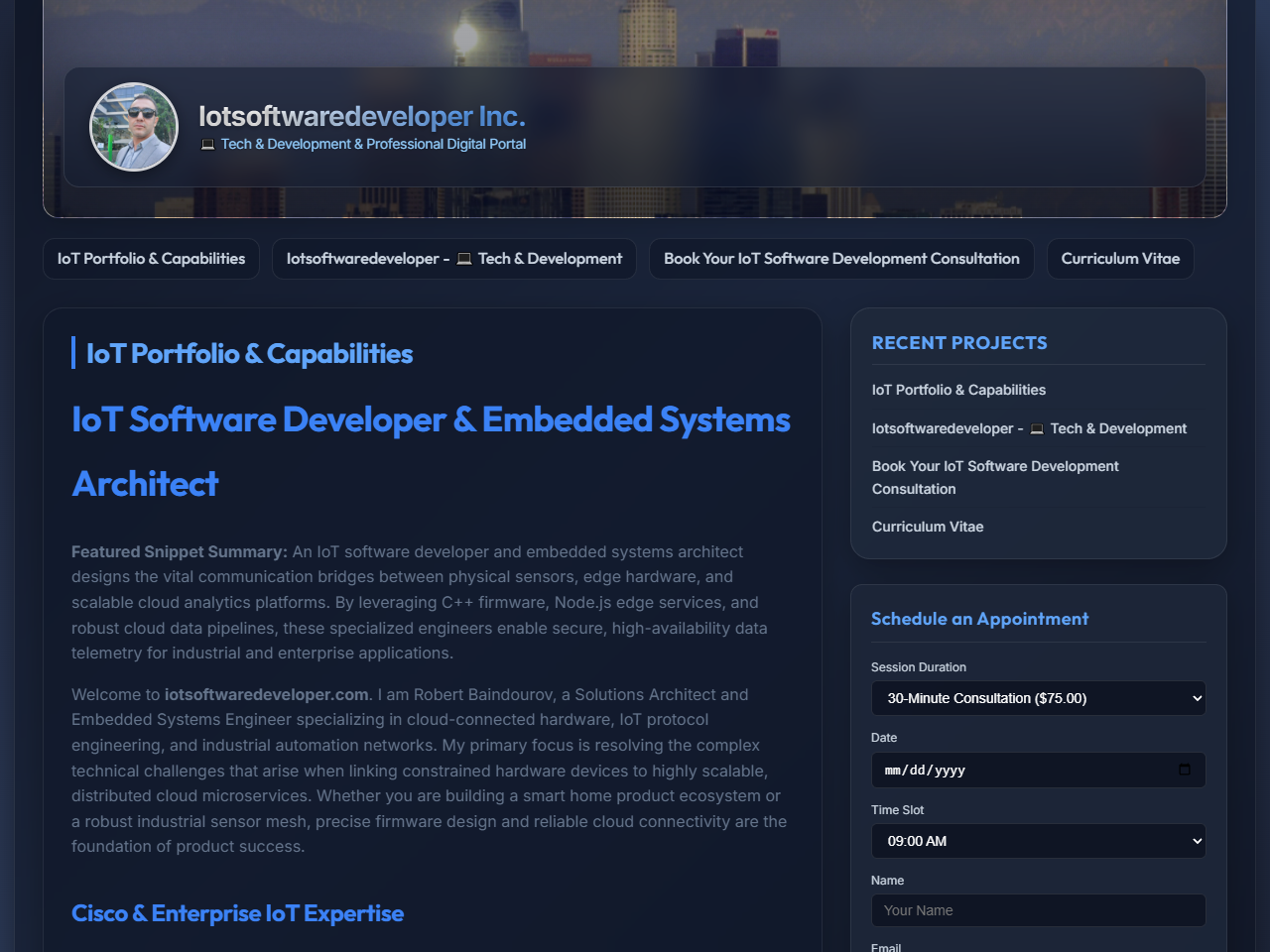The height and width of the screenshot is (952, 1270).
Task: Click the RECENT PROJECTS sidebar heading
Action: click(x=959, y=343)
